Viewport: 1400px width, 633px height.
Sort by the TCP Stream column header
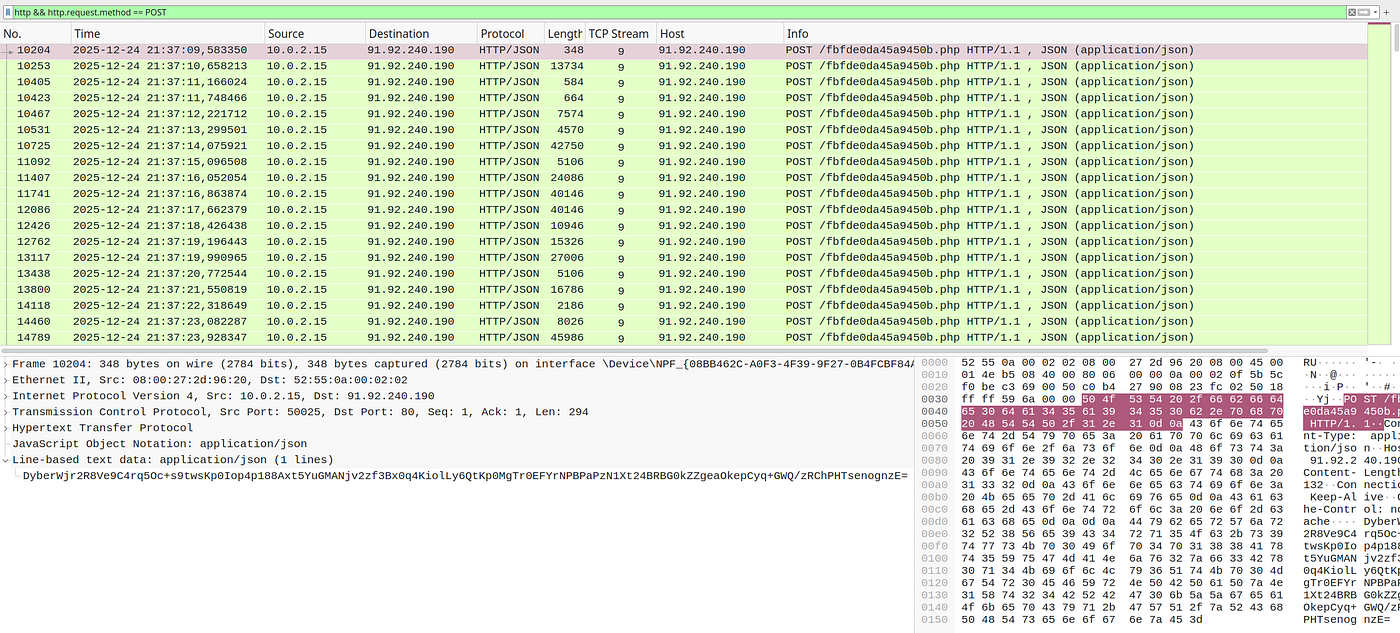tap(621, 34)
